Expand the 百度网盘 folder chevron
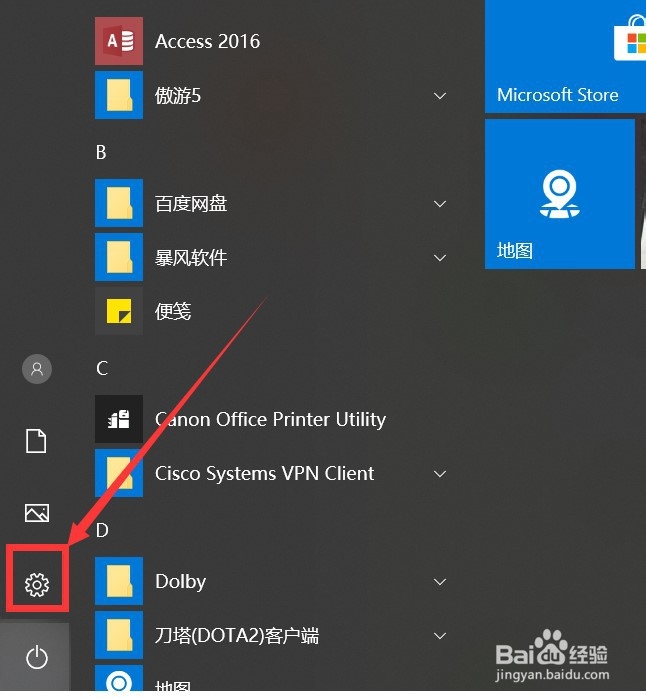The image size is (646, 698). (440, 204)
